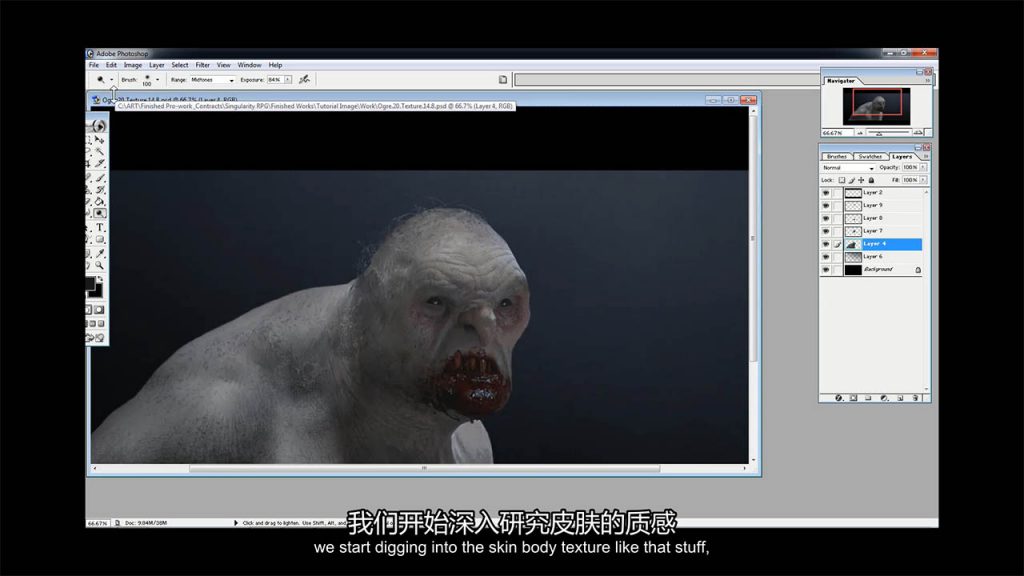Viewport: 1024px width, 576px height.
Task: Open the Layers panel flyout menu
Action: click(926, 157)
